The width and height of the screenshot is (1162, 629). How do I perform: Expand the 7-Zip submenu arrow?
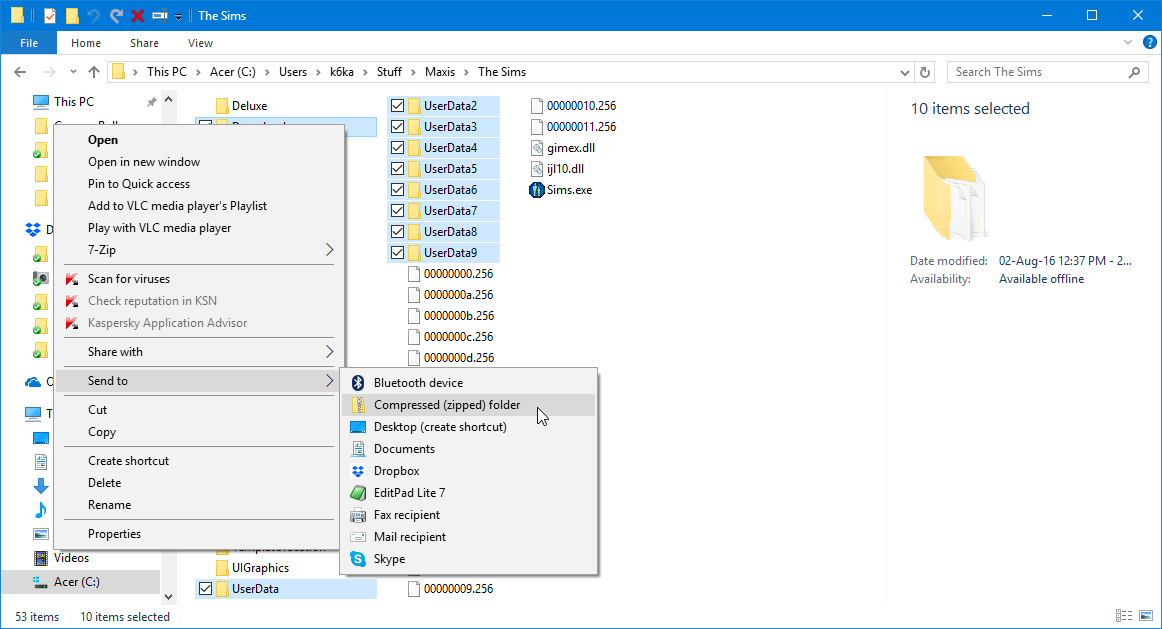[x=329, y=250]
